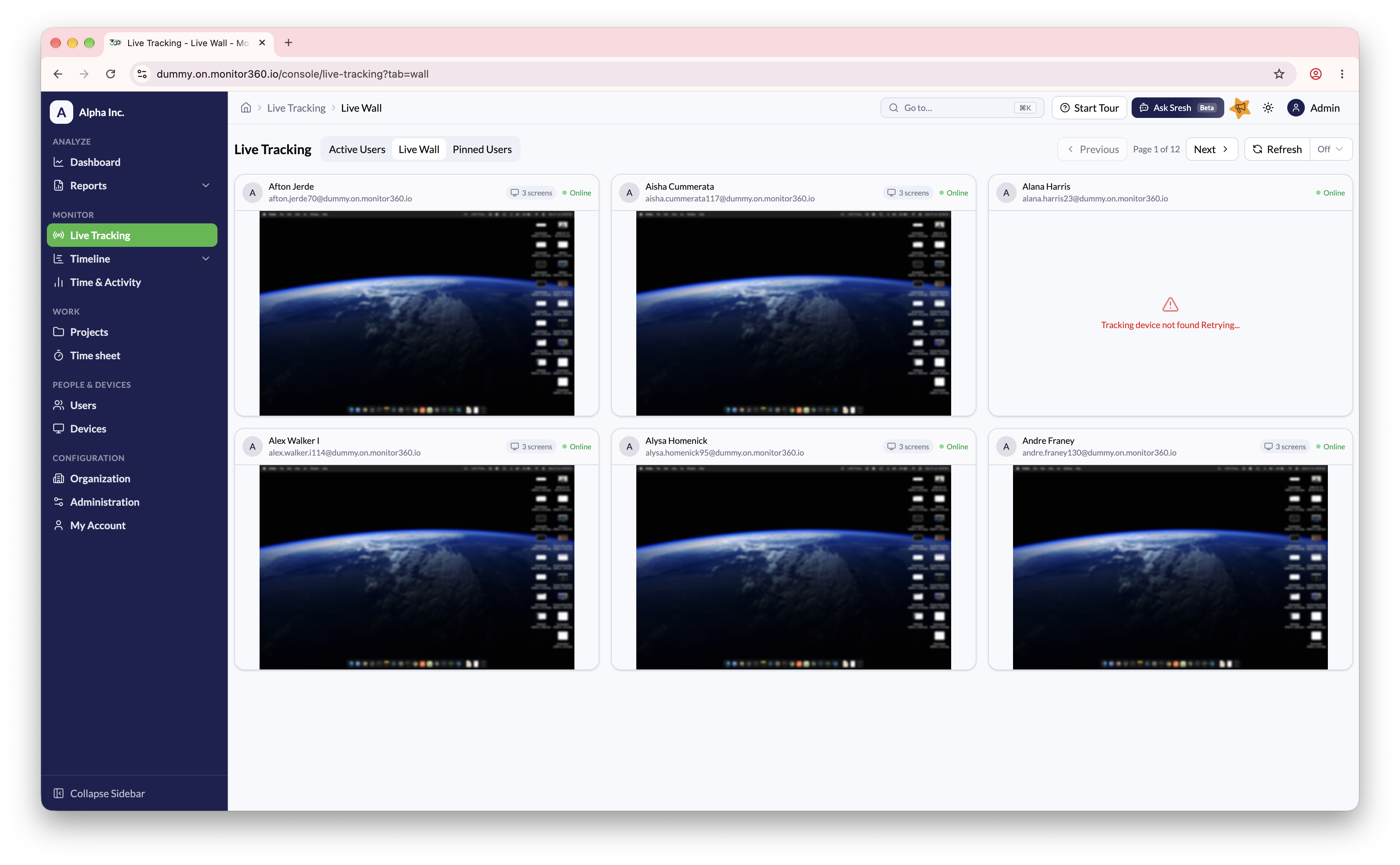This screenshot has width=1400, height=865.
Task: Open Time sheet in sidebar
Action: tap(132, 355)
